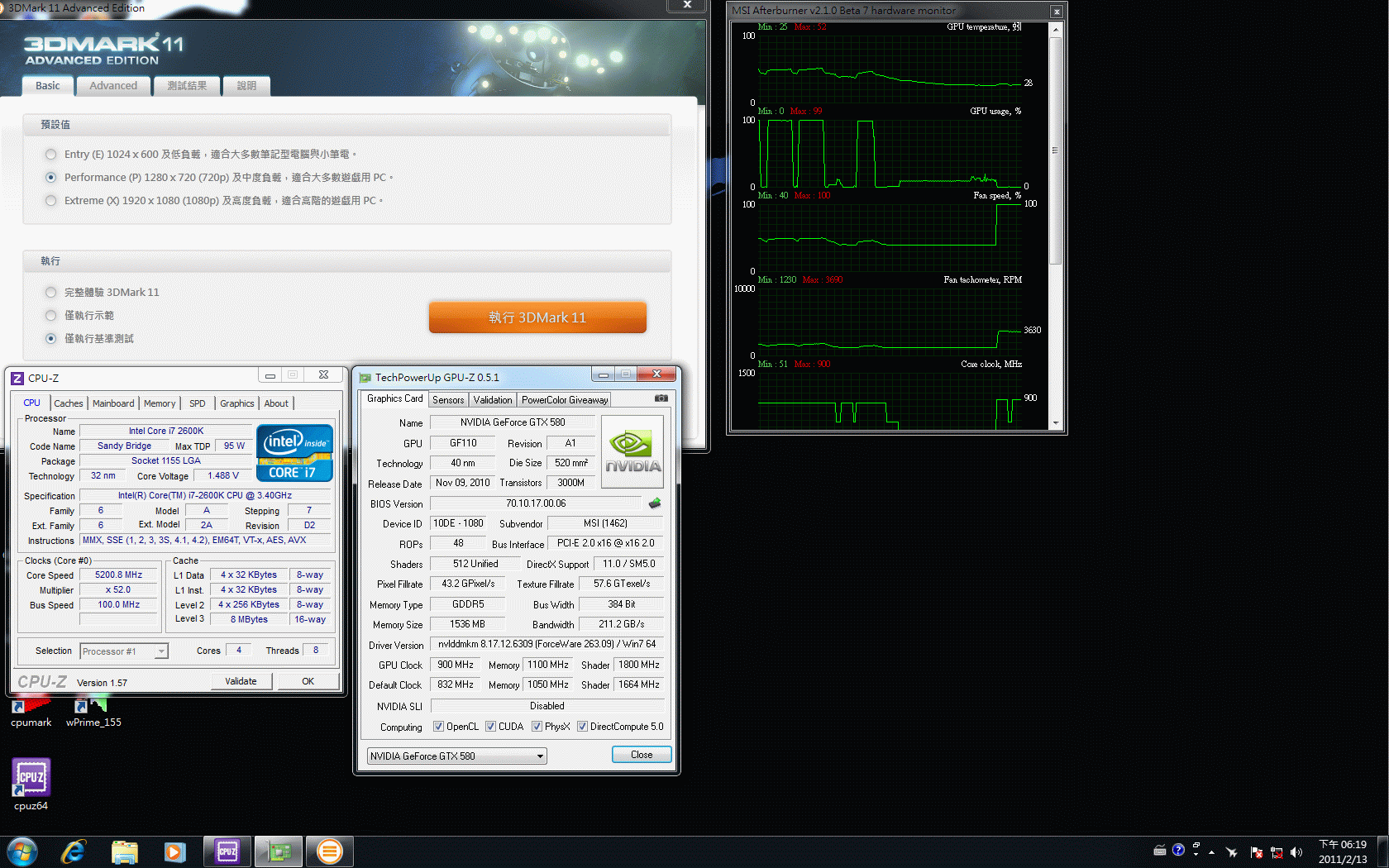Click the GPU-Z screenshot camera icon

click(x=661, y=398)
